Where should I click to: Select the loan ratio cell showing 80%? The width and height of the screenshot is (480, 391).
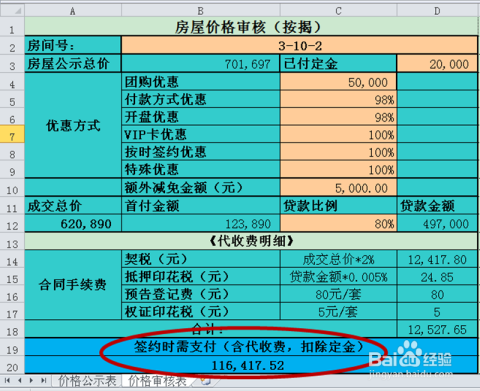pos(338,223)
